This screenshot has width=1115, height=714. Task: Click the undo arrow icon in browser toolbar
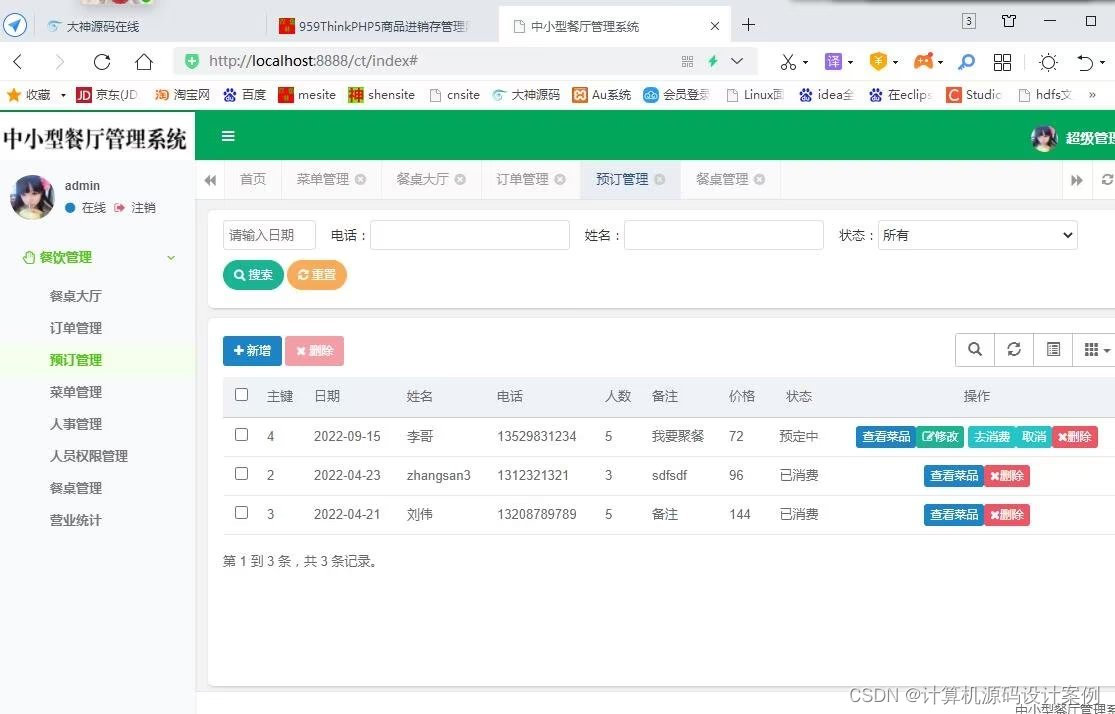point(1084,63)
